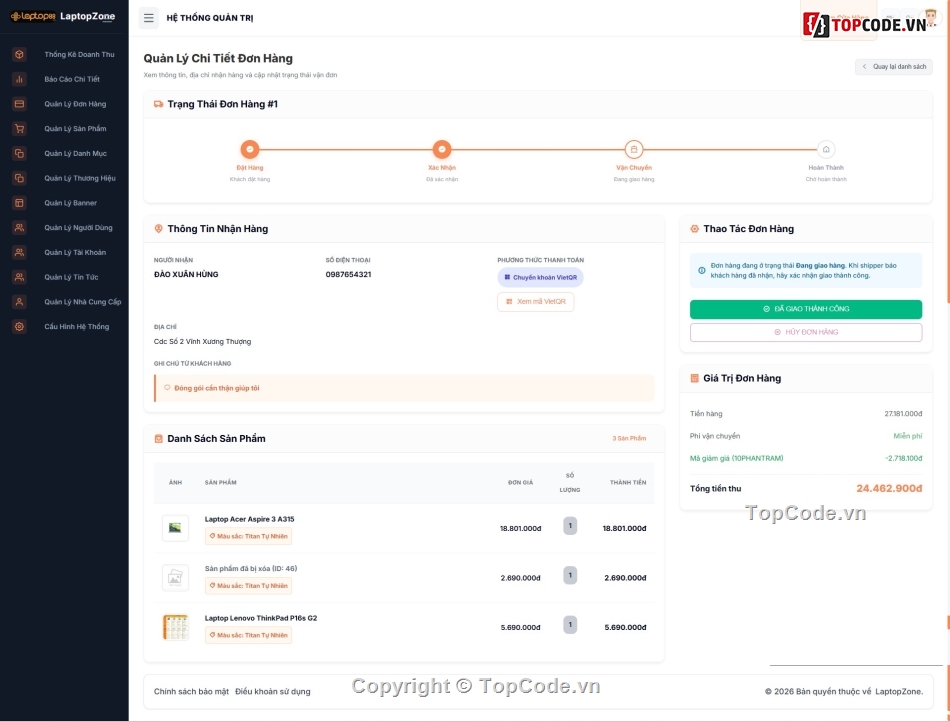Click the ĐÃ GIAO THÀNH CÔNG button
The image size is (950, 722).
806,309
